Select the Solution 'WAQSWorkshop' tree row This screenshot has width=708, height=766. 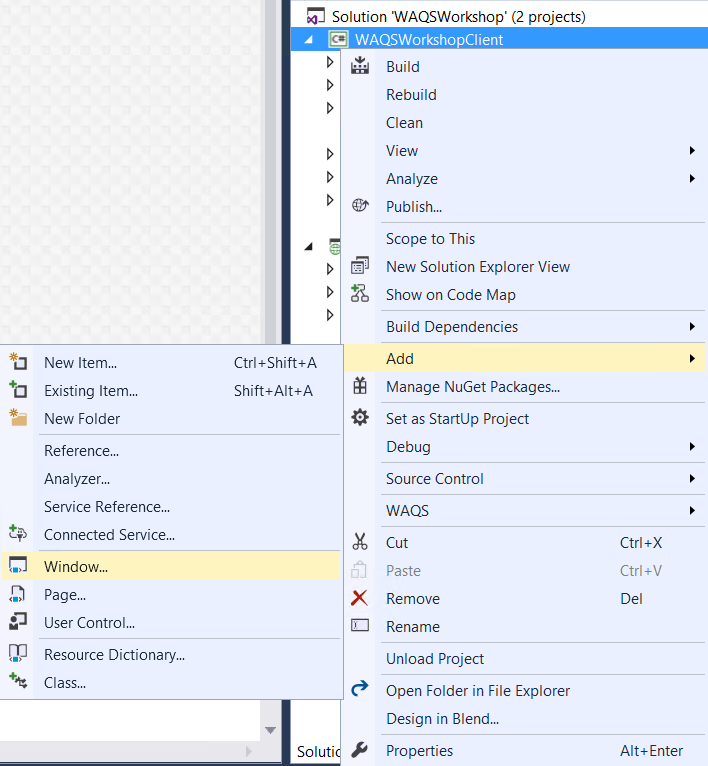(x=499, y=16)
